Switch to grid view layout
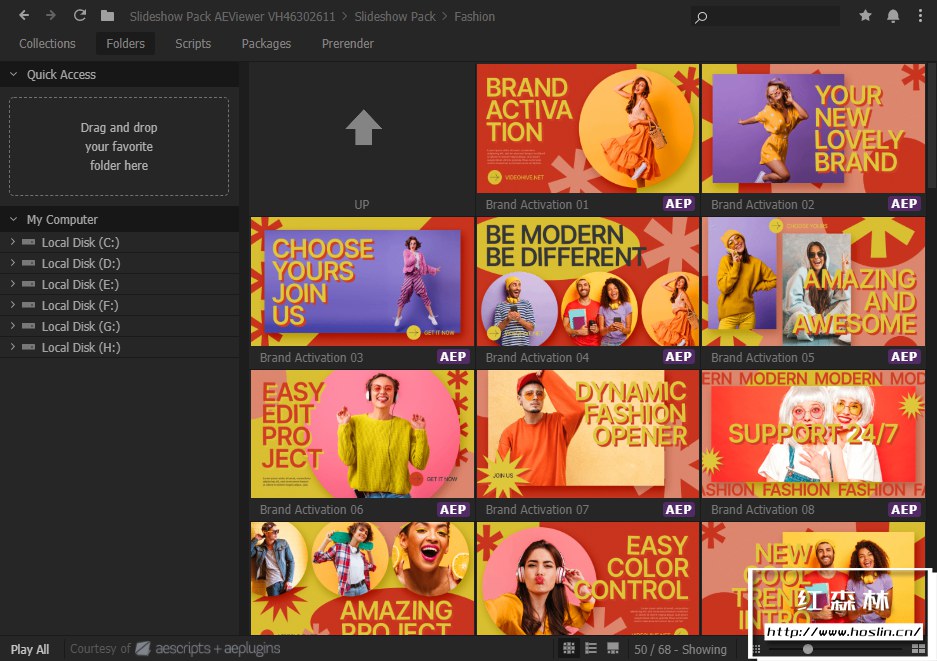This screenshot has height=661, width=937. [569, 649]
